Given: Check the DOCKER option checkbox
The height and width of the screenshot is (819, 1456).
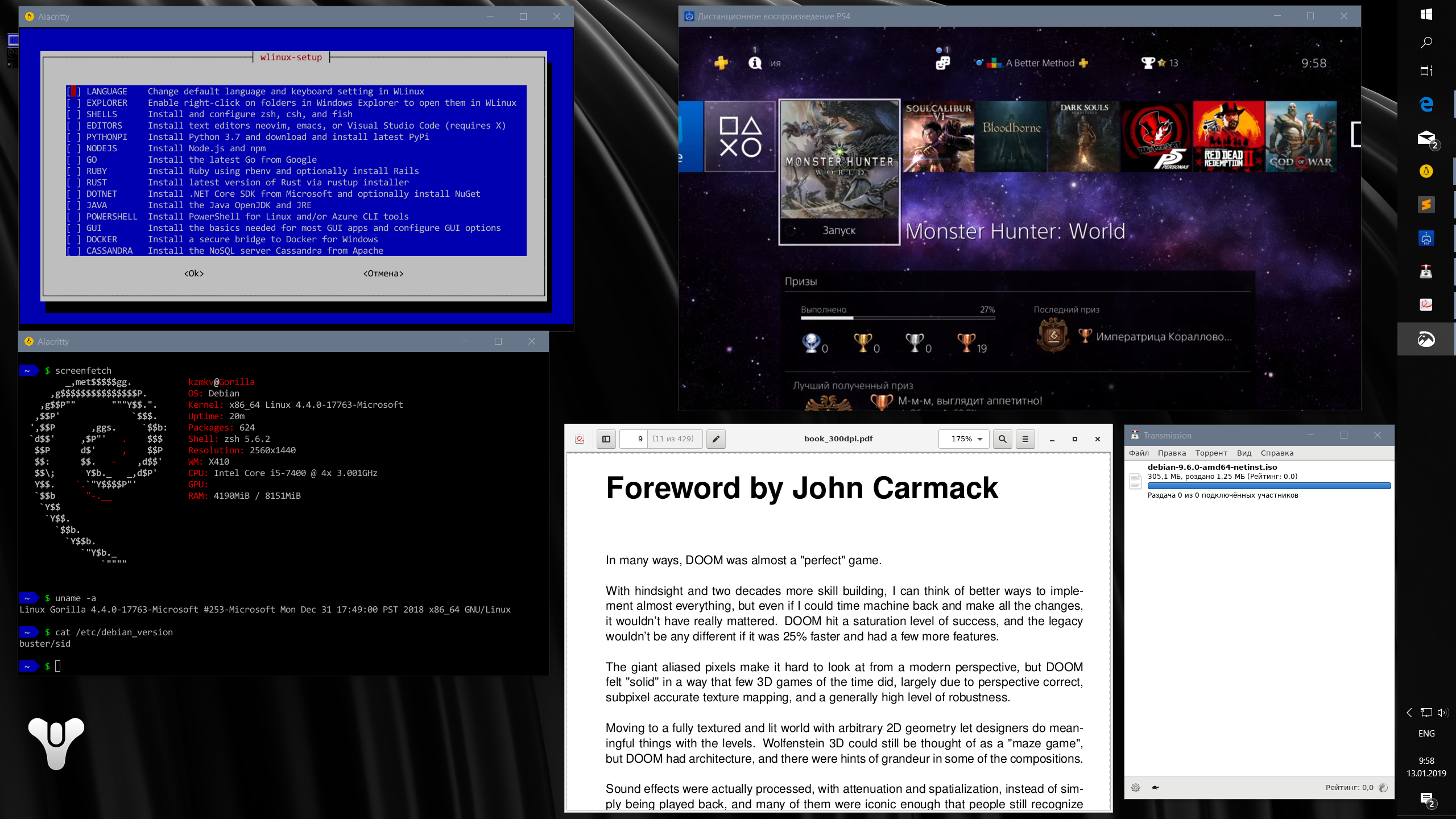Looking at the screenshot, I should [73, 239].
